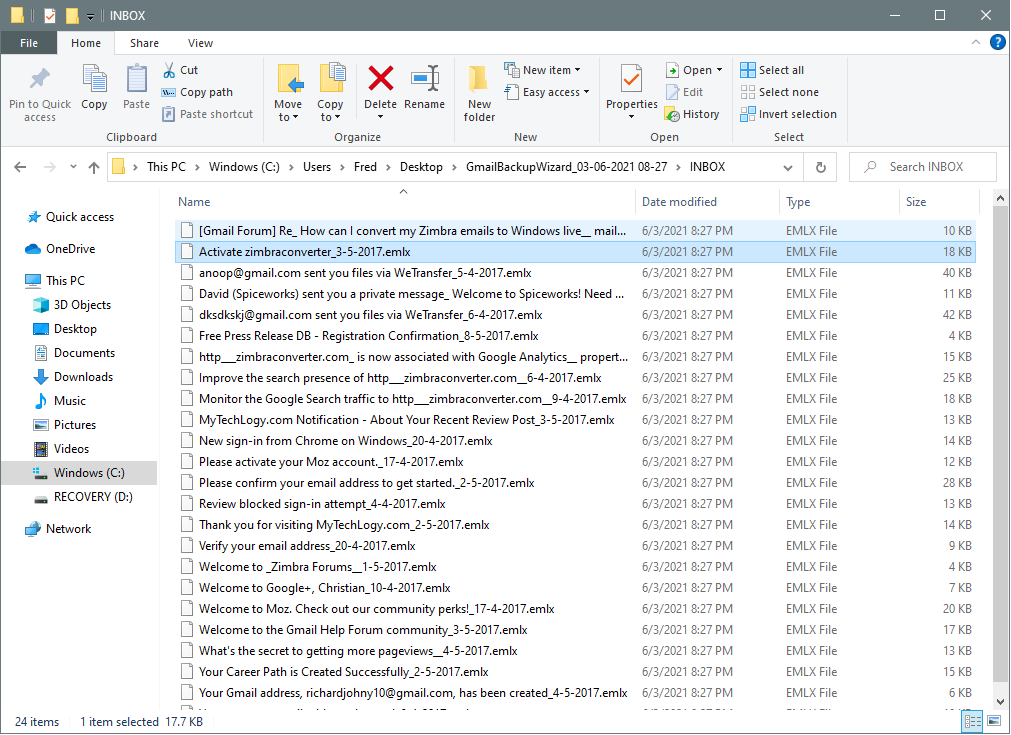The height and width of the screenshot is (735, 1011).
Task: Select 'Welcome to Google+, Christian_10-4-2017.emlx'
Action: pos(575,588)
